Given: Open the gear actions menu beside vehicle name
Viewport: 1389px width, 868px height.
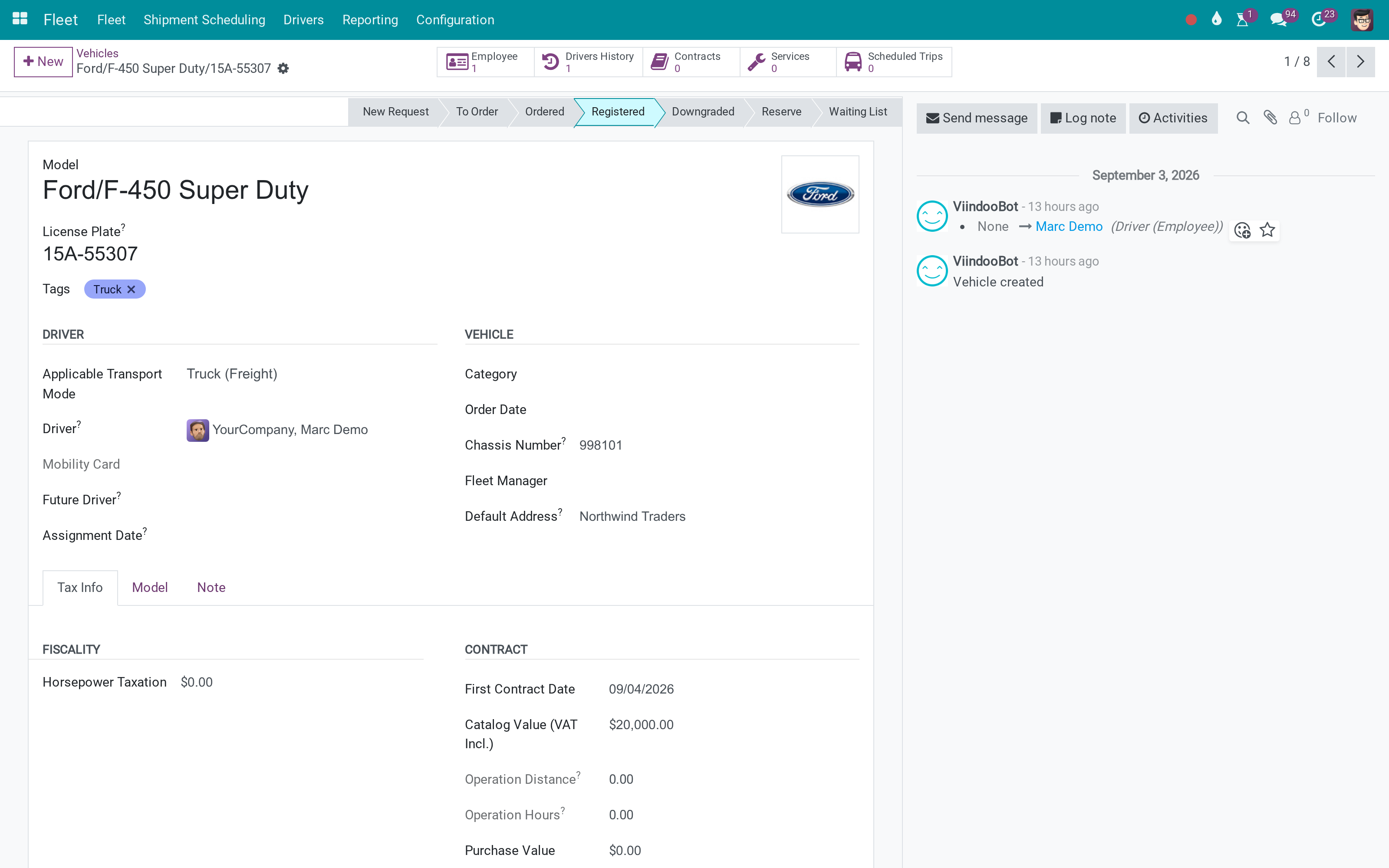Looking at the screenshot, I should [x=283, y=68].
